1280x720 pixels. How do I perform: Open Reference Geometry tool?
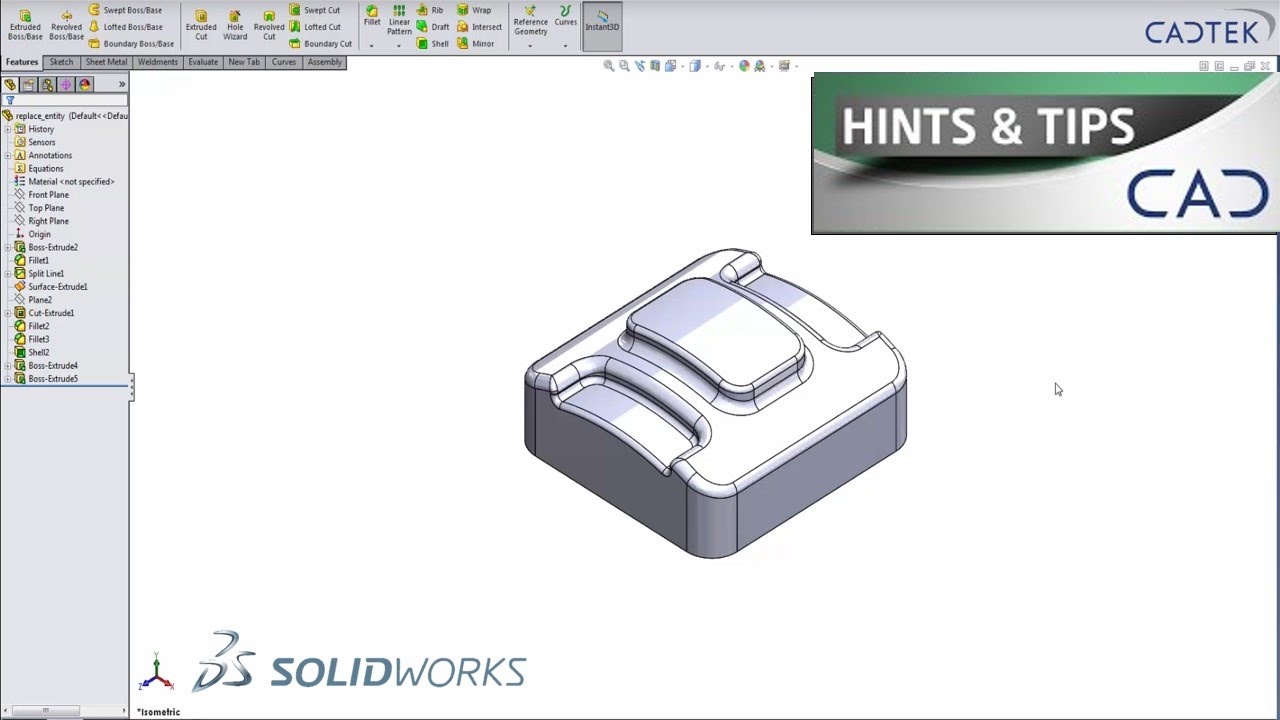tap(531, 21)
